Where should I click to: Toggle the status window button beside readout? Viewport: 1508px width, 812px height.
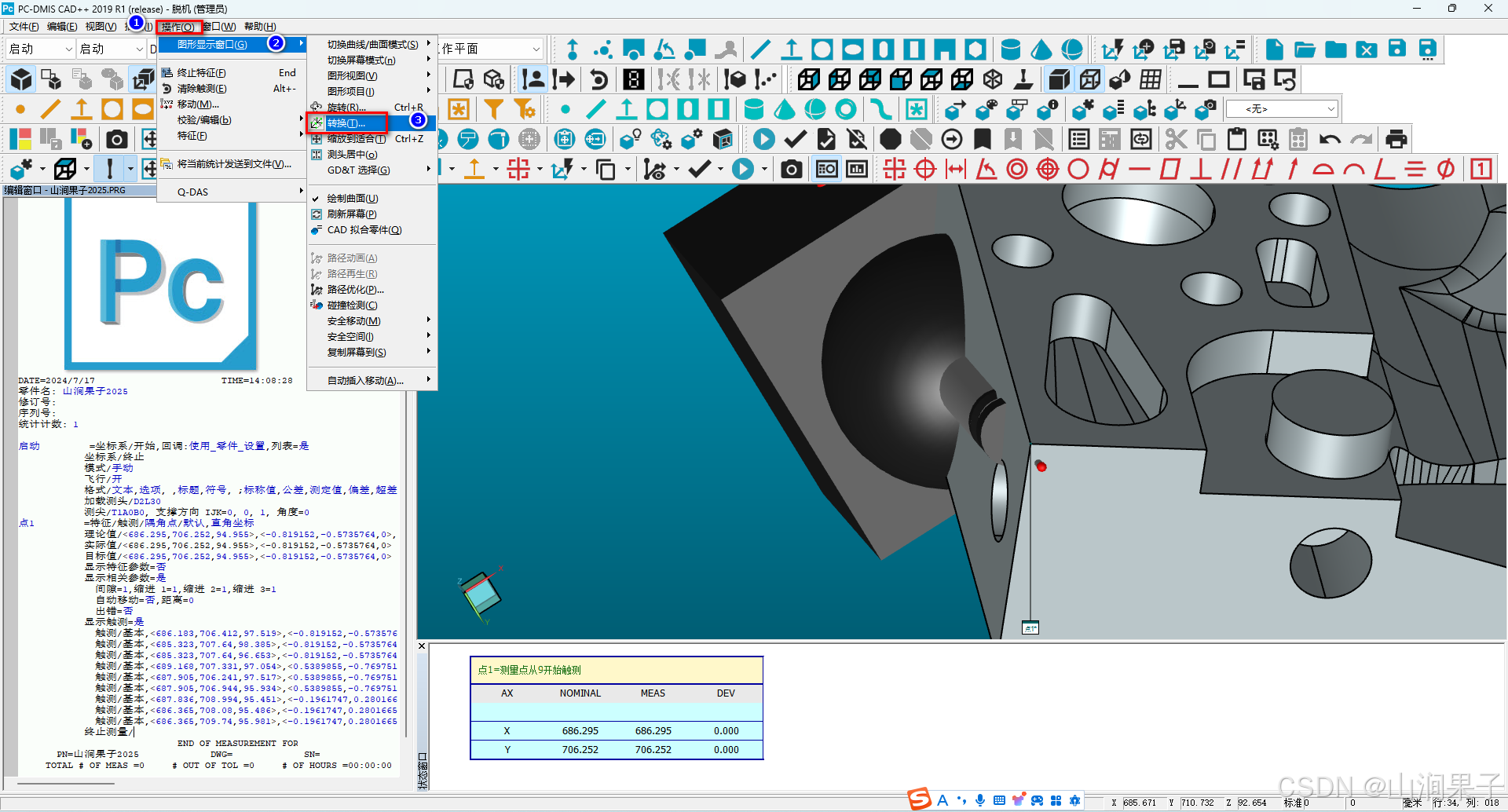coord(857,169)
